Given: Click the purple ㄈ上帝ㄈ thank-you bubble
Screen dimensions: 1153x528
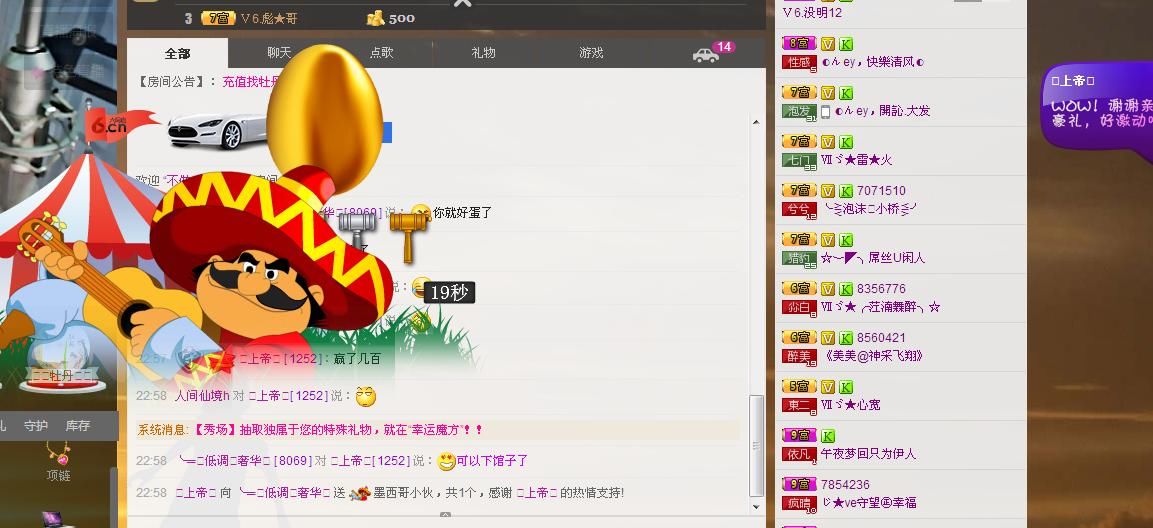Looking at the screenshot, I should [1098, 107].
